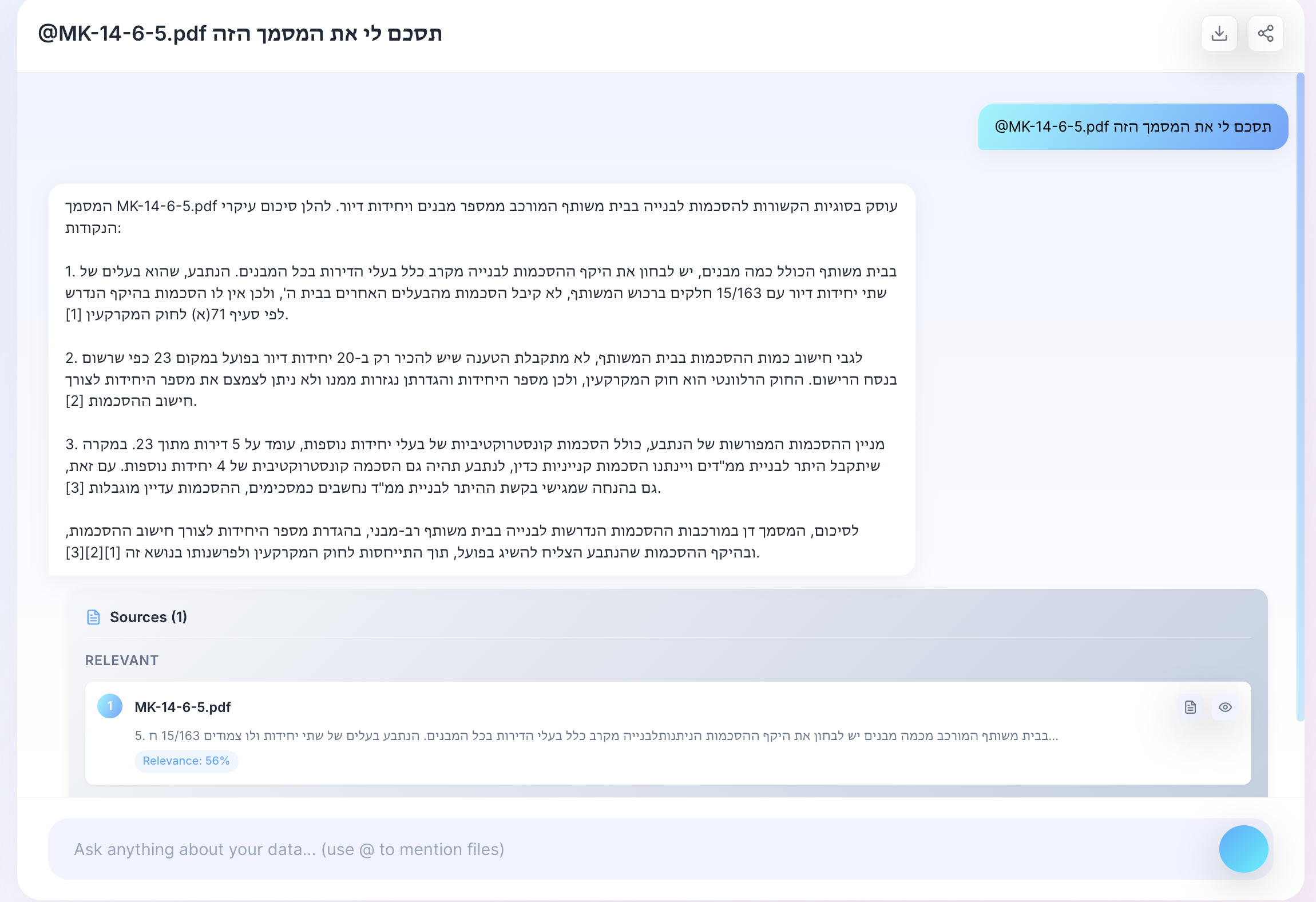Screen dimensions: 1316x902
Task: Follow citation [2] ending the second numbered point
Action: coord(74,401)
